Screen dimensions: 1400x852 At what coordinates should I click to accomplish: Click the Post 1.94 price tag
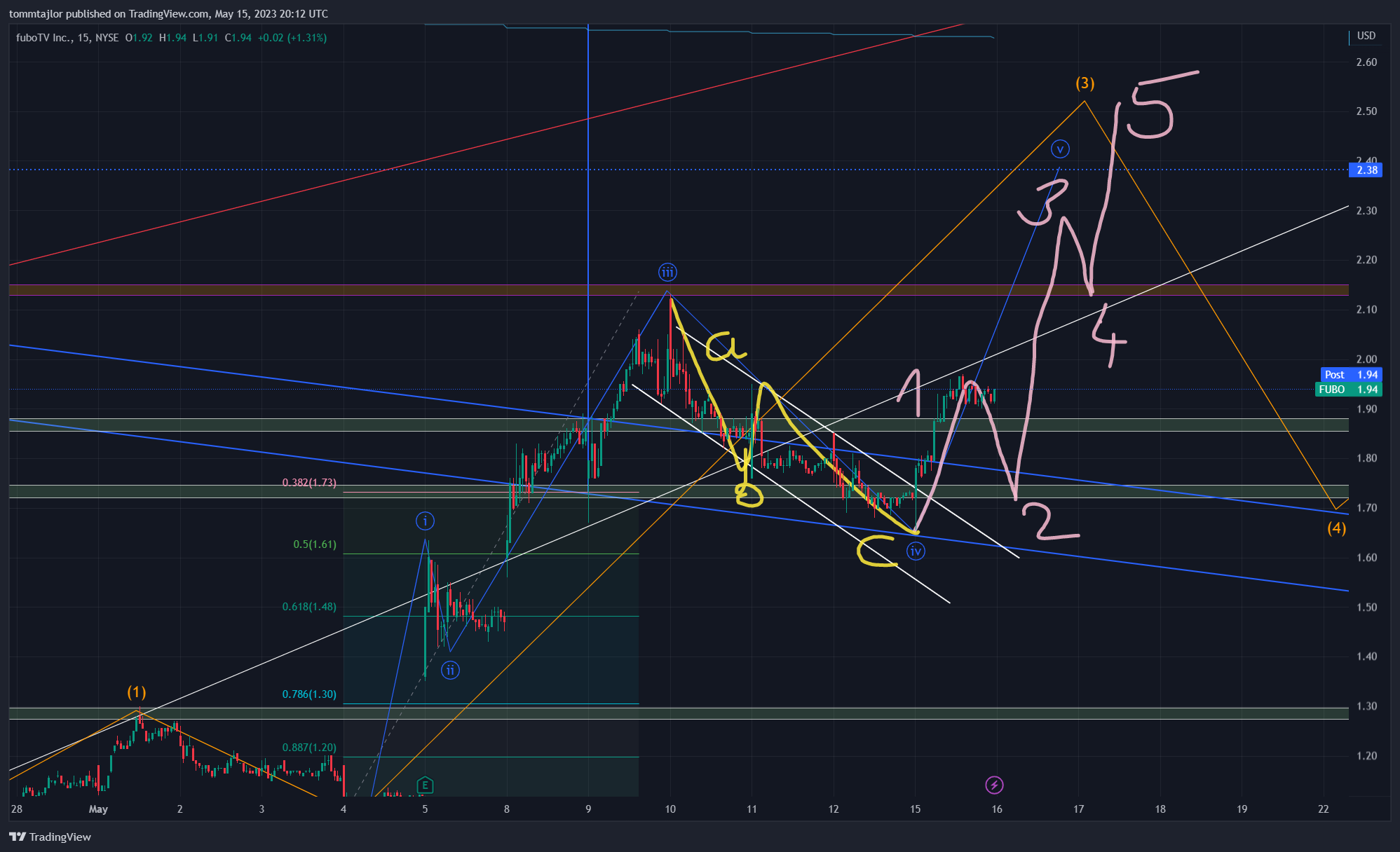pos(1351,375)
